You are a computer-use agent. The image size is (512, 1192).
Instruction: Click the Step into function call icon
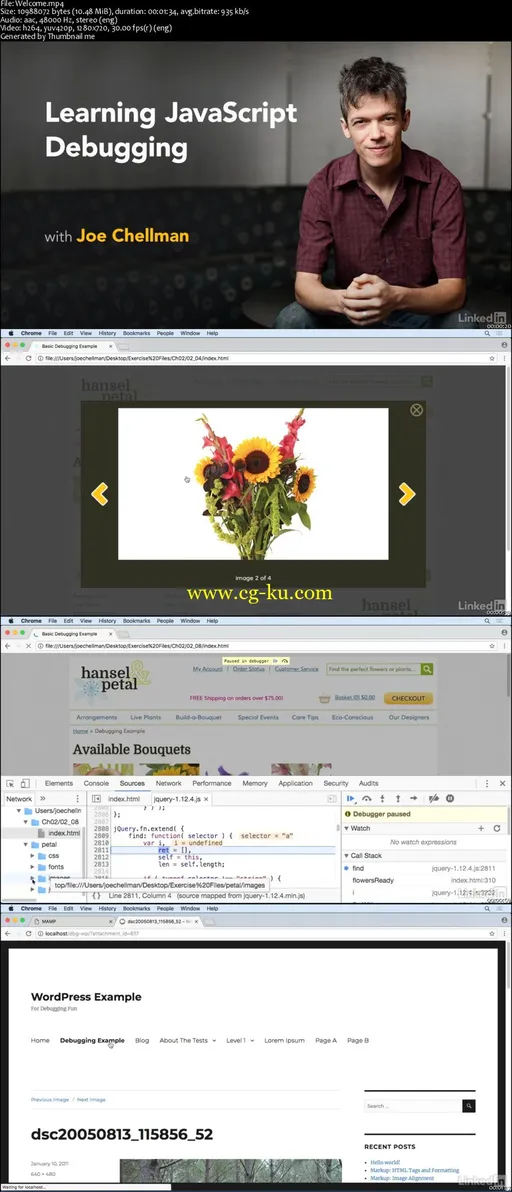pyautogui.click(x=382, y=799)
